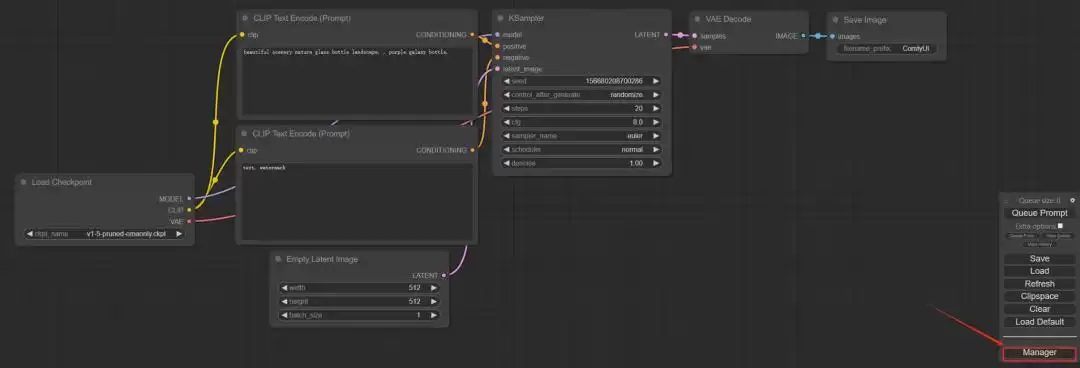Collapse the Load Checkpoint node dot

coord(24,182)
